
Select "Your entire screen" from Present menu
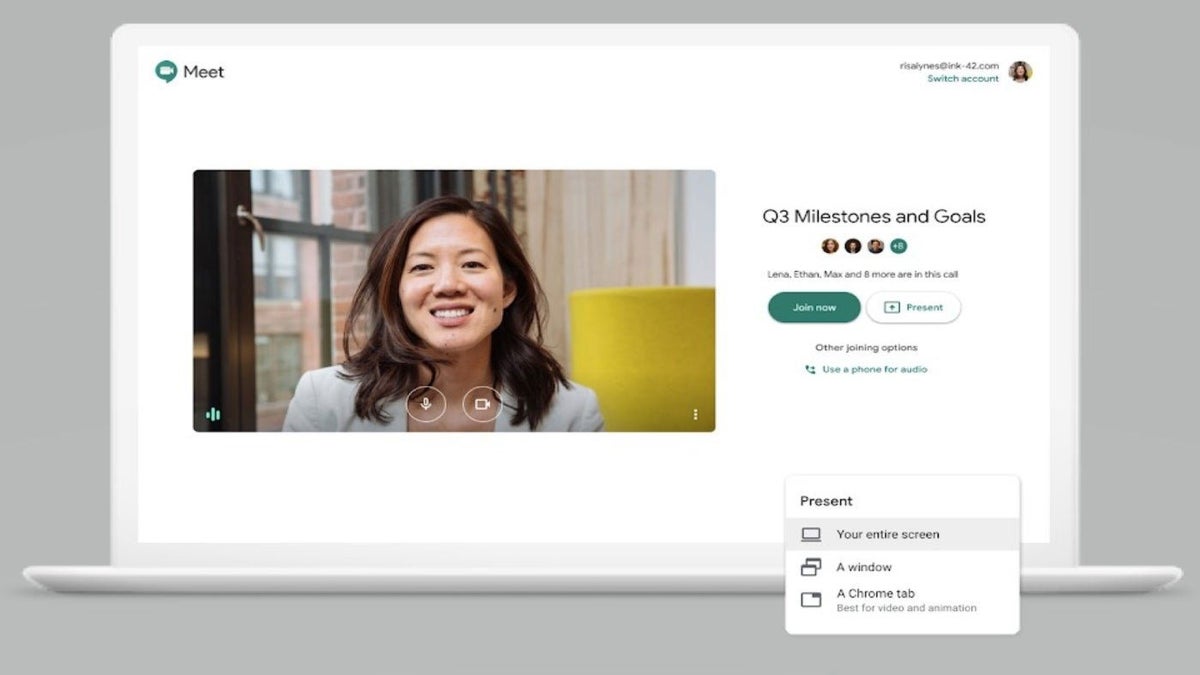(887, 535)
